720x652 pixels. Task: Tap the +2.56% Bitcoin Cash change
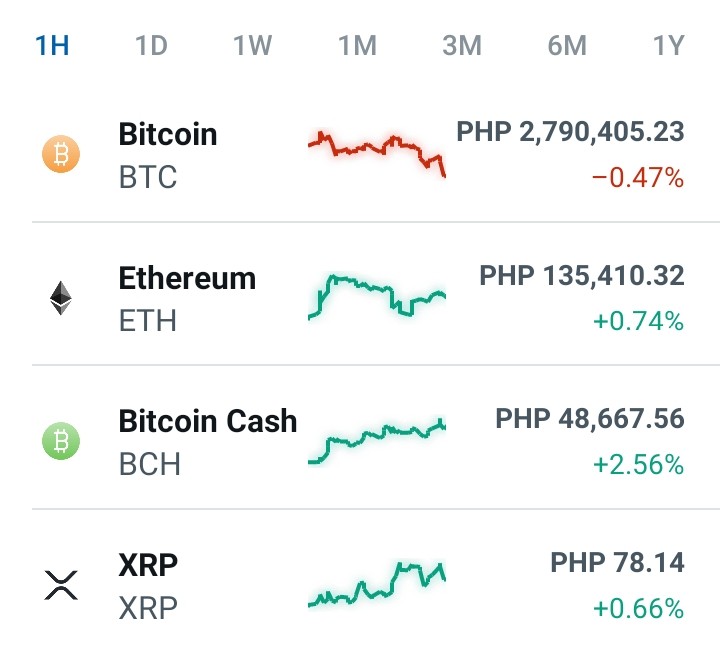point(638,464)
